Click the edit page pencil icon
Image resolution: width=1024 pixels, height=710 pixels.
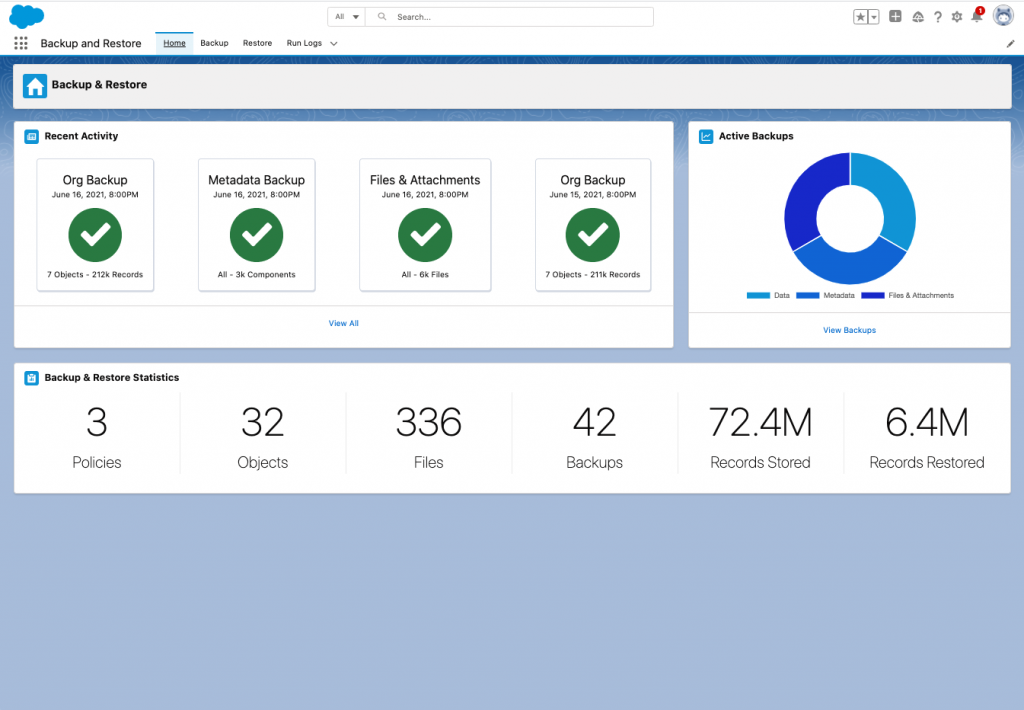[1010, 44]
